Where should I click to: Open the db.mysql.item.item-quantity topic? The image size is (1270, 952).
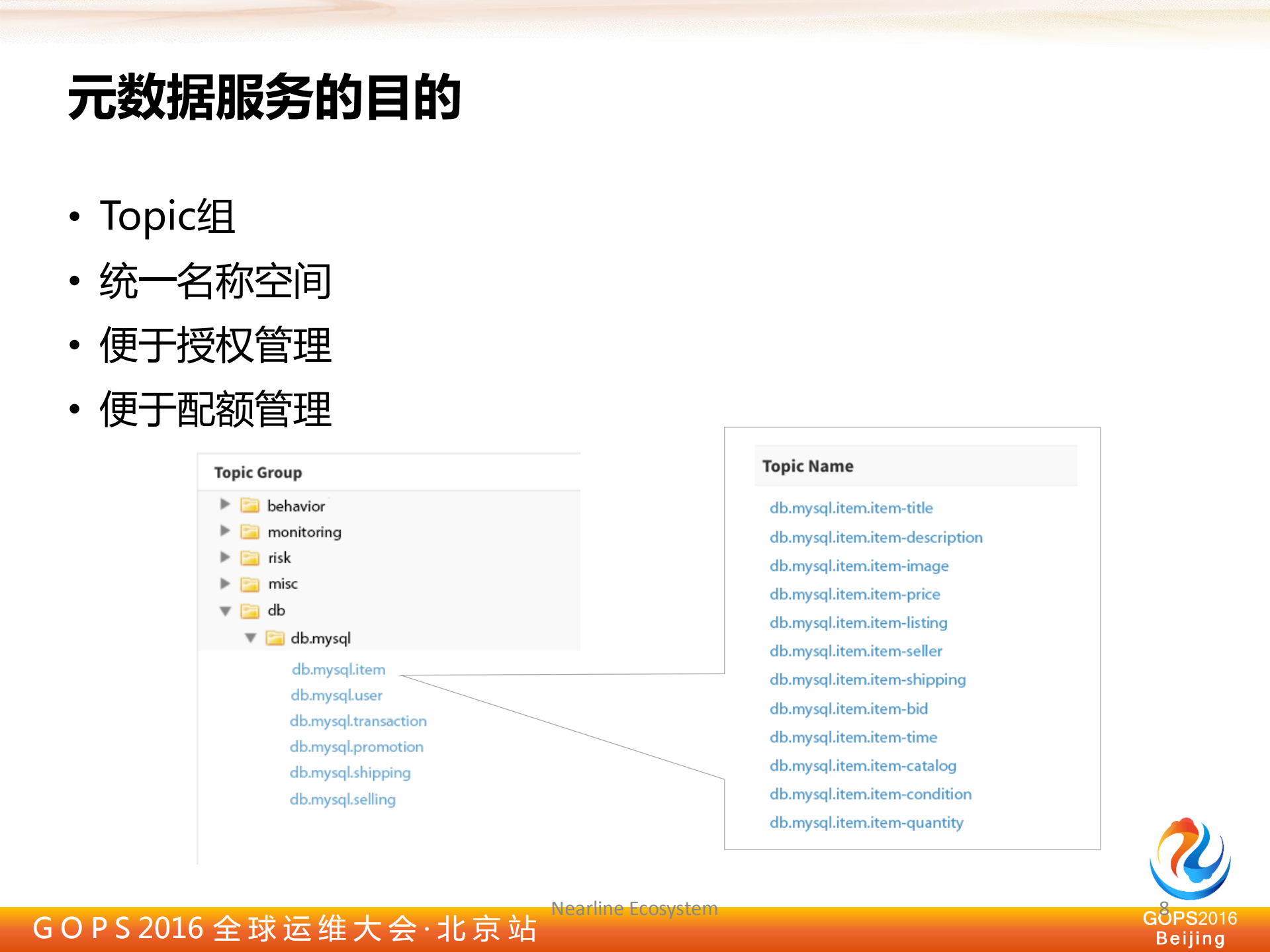pyautogui.click(x=866, y=822)
